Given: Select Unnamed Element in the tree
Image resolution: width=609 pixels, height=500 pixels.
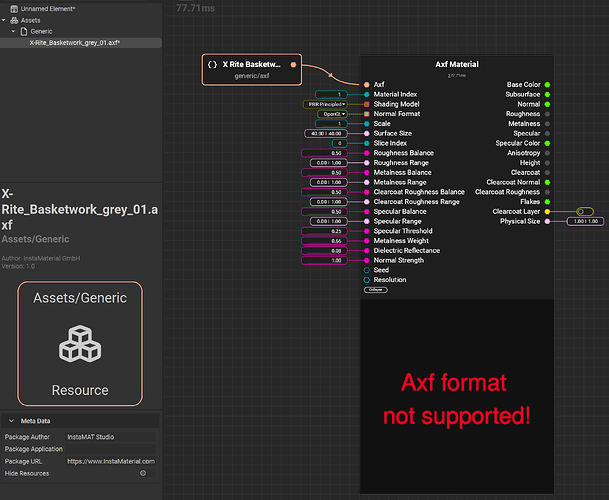Looking at the screenshot, I should coord(47,9).
